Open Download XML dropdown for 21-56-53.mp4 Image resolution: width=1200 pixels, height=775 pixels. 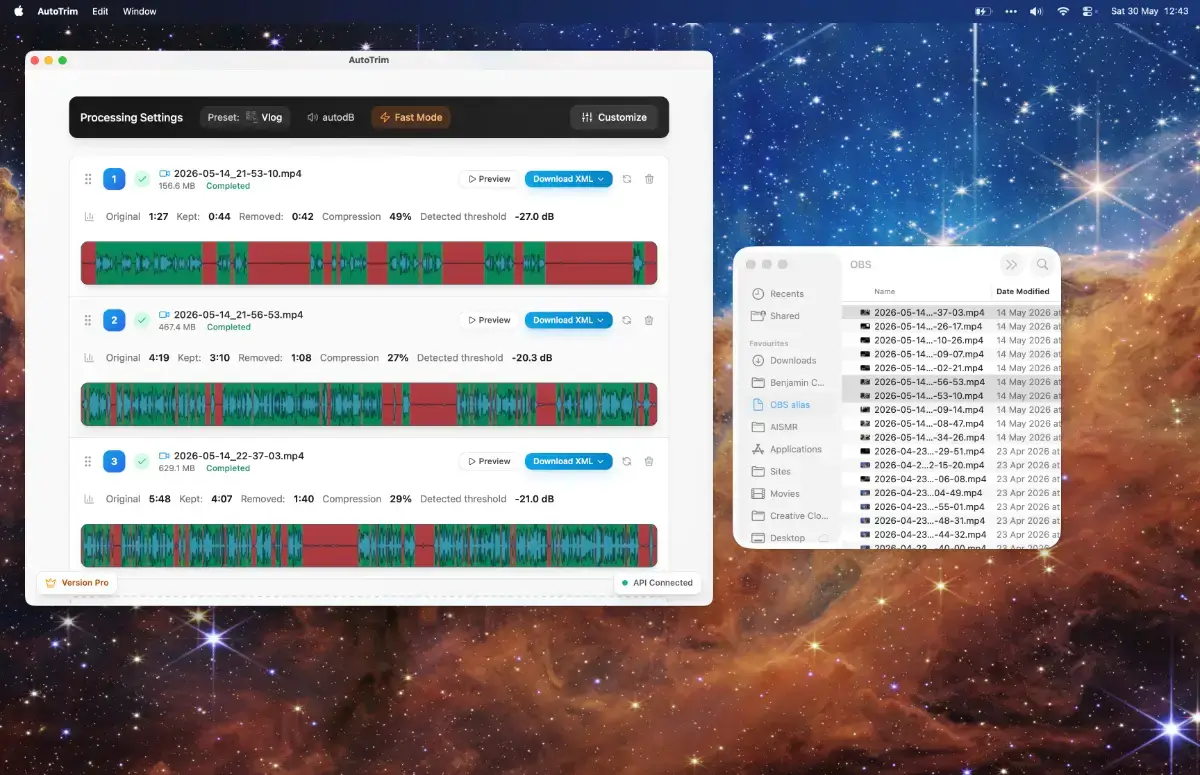click(568, 320)
